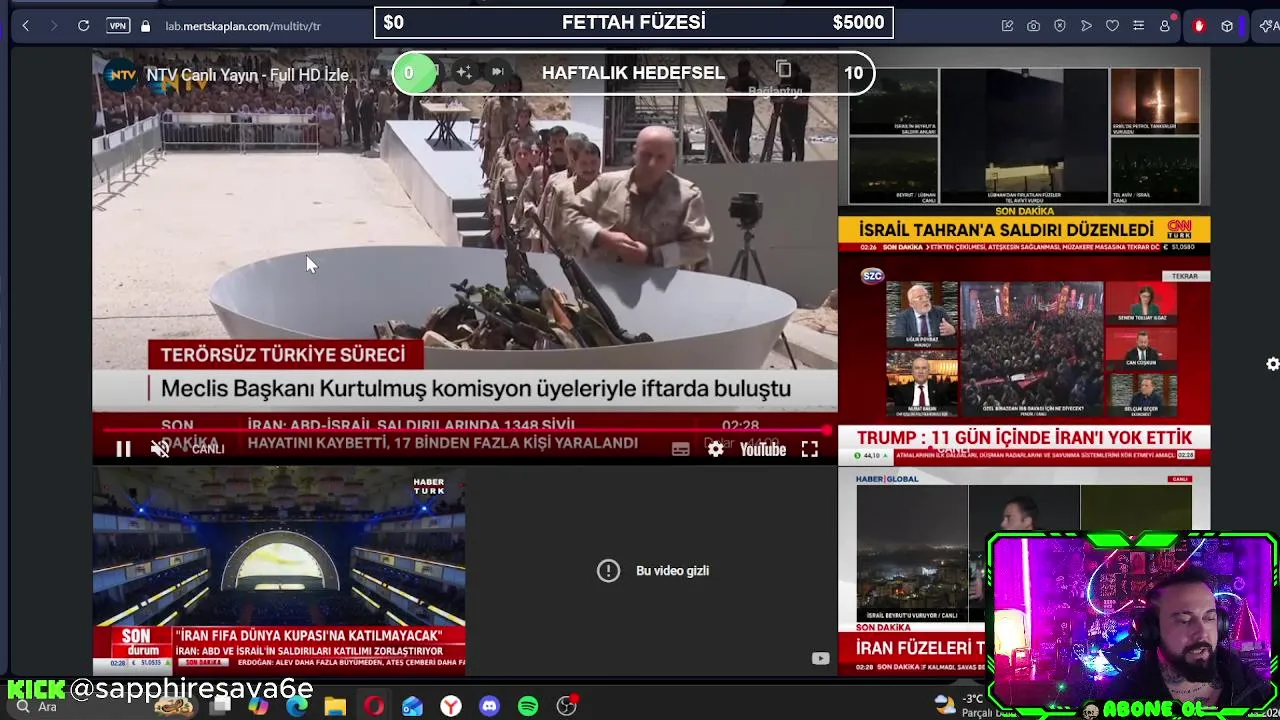Click the red extension icon in toolbar
Viewport: 1280px width, 720px height.
point(1199,26)
